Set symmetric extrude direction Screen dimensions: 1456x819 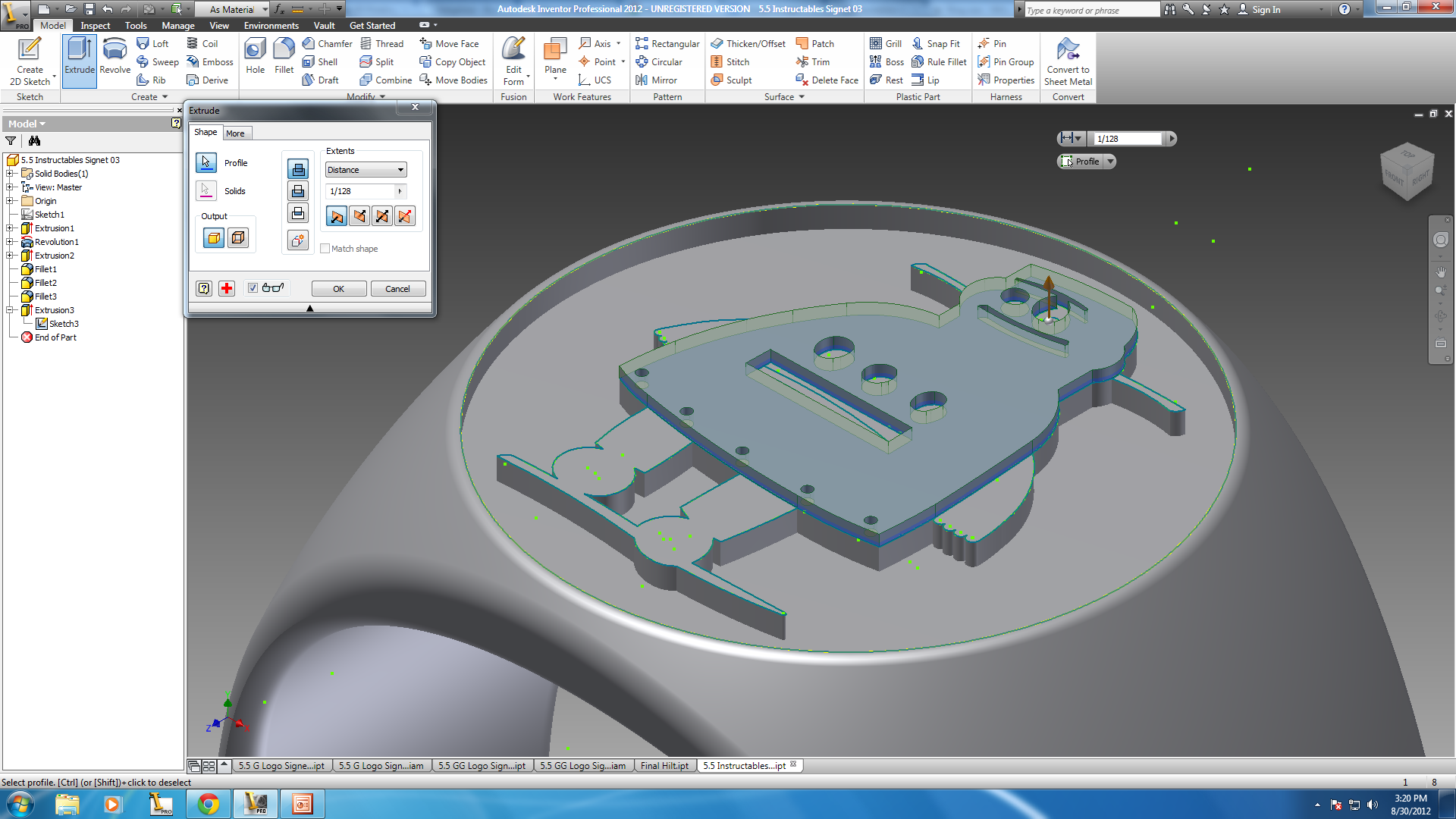point(382,216)
